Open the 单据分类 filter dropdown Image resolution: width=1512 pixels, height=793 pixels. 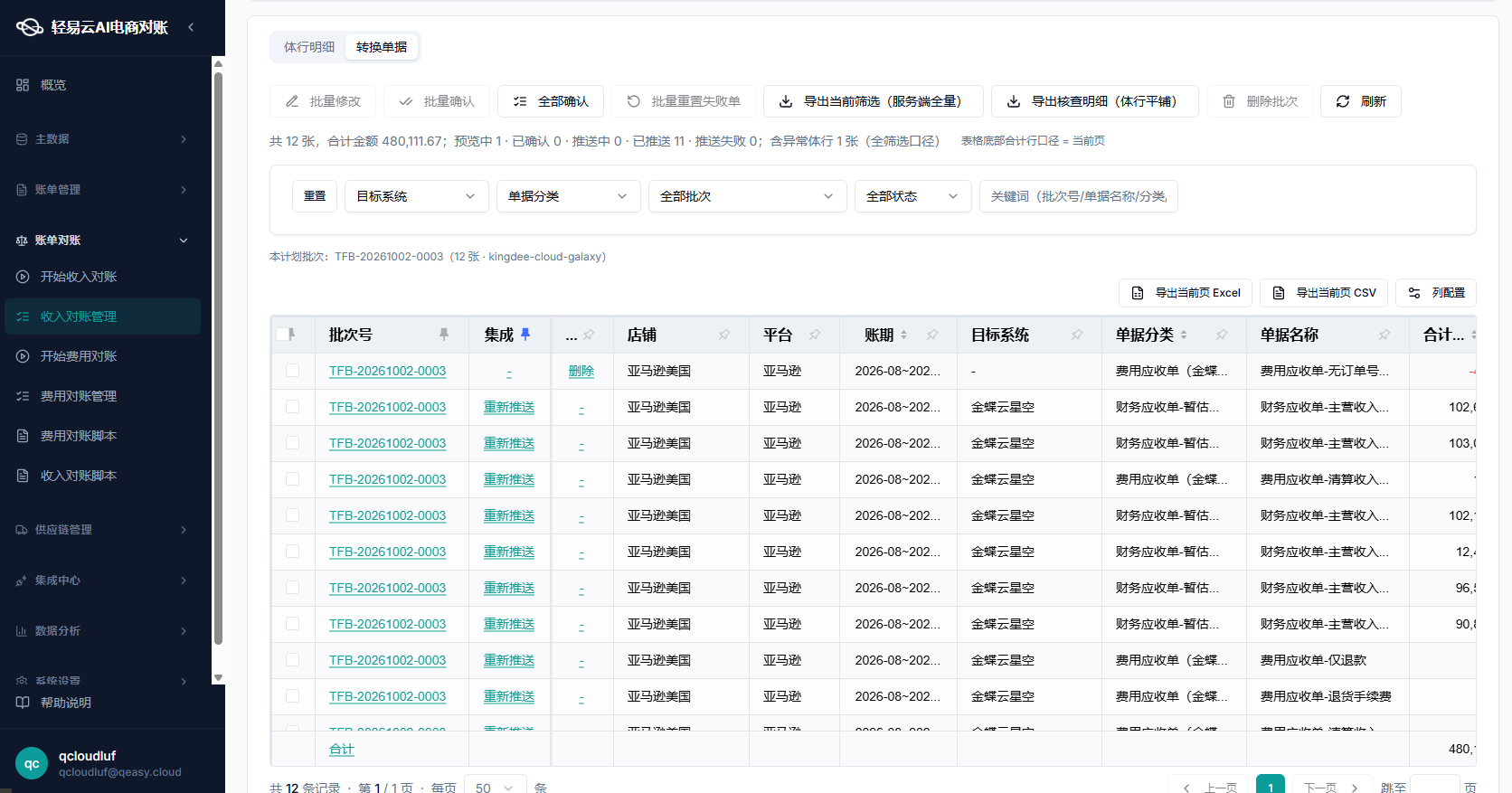[x=569, y=196]
